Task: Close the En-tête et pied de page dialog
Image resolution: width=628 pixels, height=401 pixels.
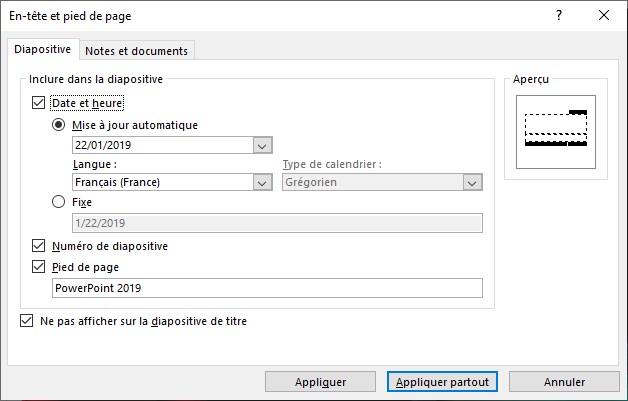Action: 603,16
